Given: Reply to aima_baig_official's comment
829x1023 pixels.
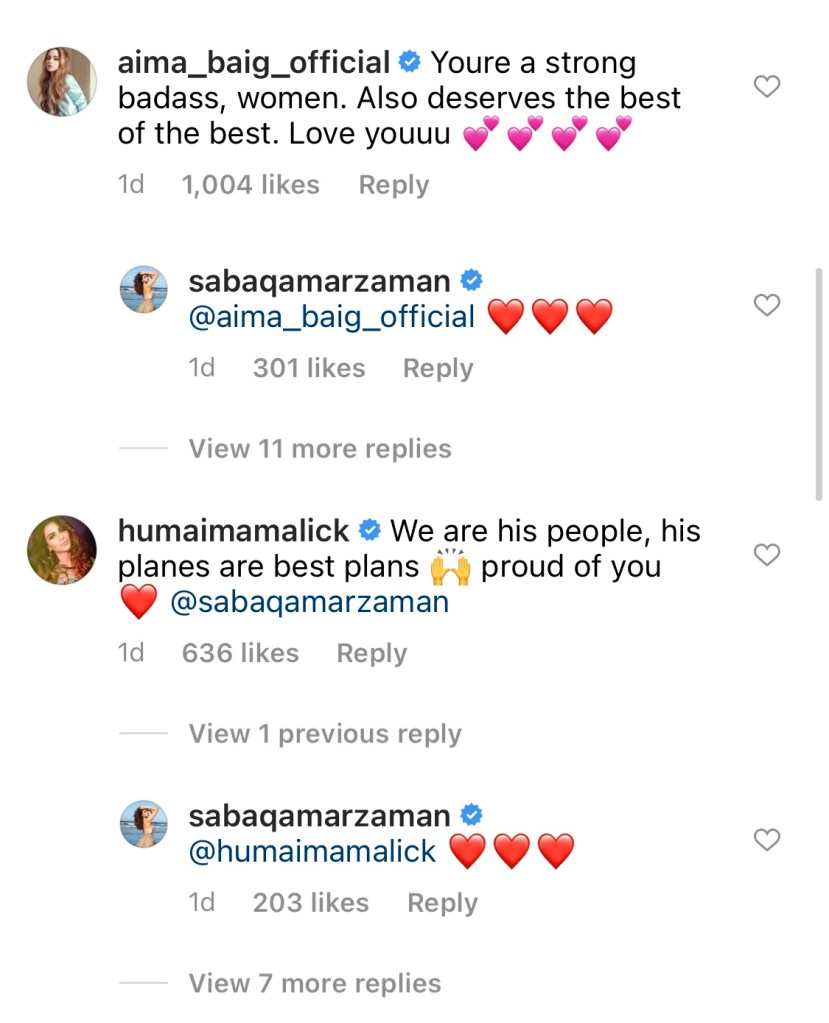Looking at the screenshot, I should (393, 184).
